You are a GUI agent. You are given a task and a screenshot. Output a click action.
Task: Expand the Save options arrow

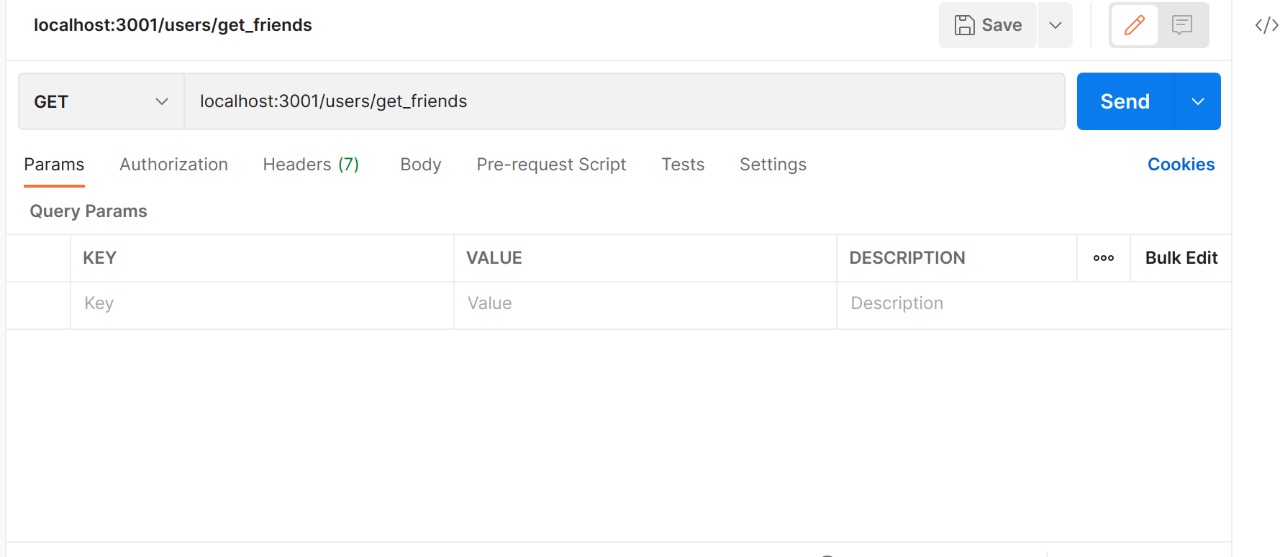(x=1055, y=25)
